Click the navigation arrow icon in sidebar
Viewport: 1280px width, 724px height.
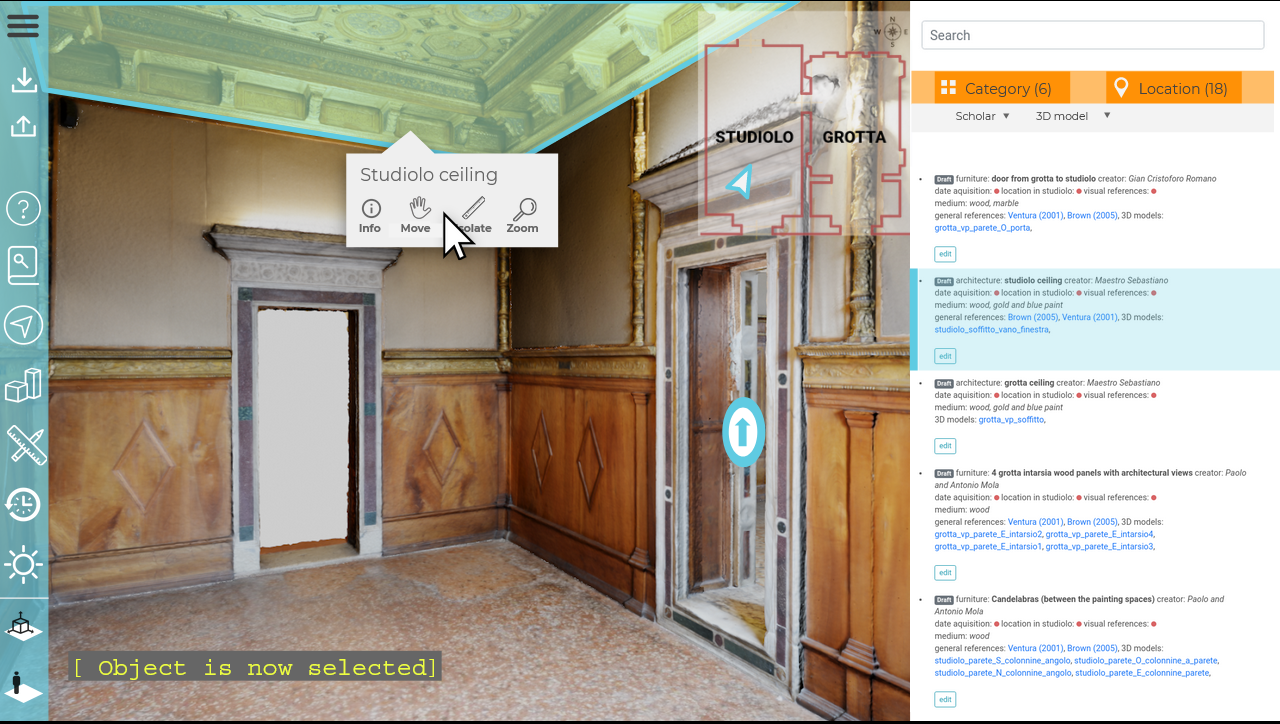tap(23, 325)
